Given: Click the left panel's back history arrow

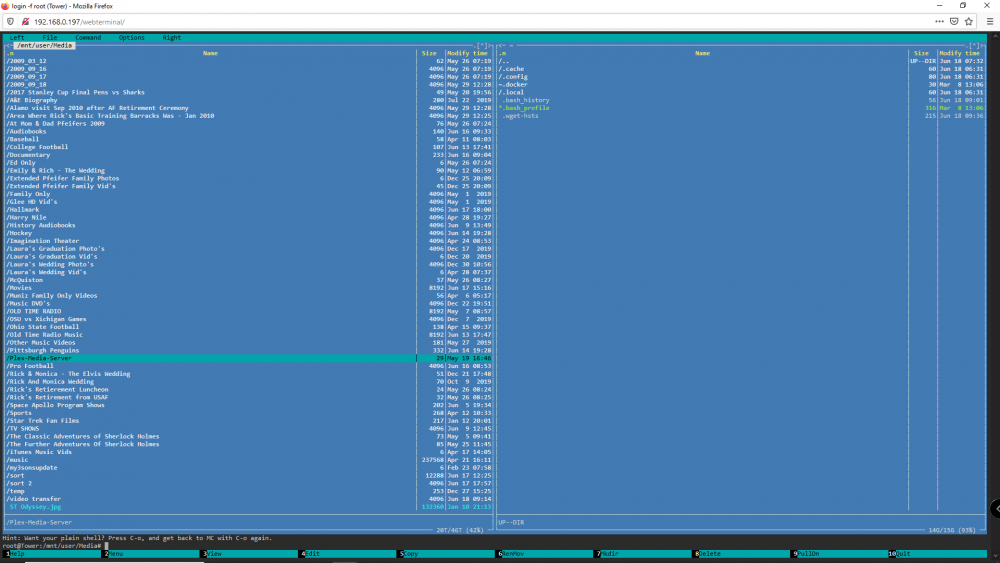Looking at the screenshot, I should point(8,45).
